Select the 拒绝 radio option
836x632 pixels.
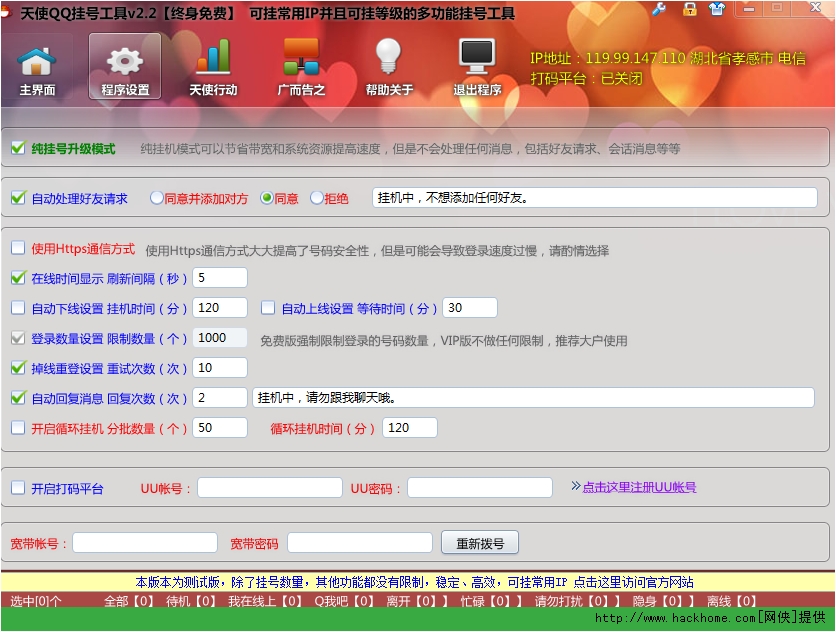click(x=317, y=198)
